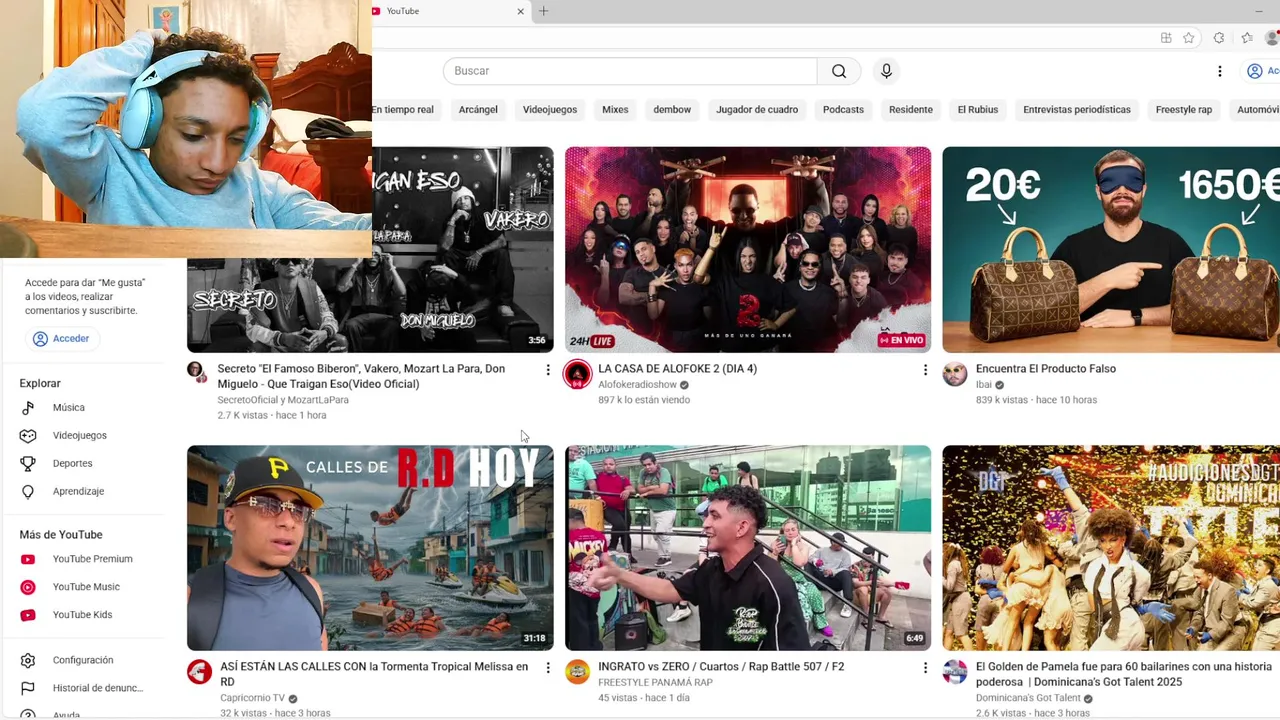Click the browser address bar
This screenshot has width=1280, height=720.
[x=760, y=38]
